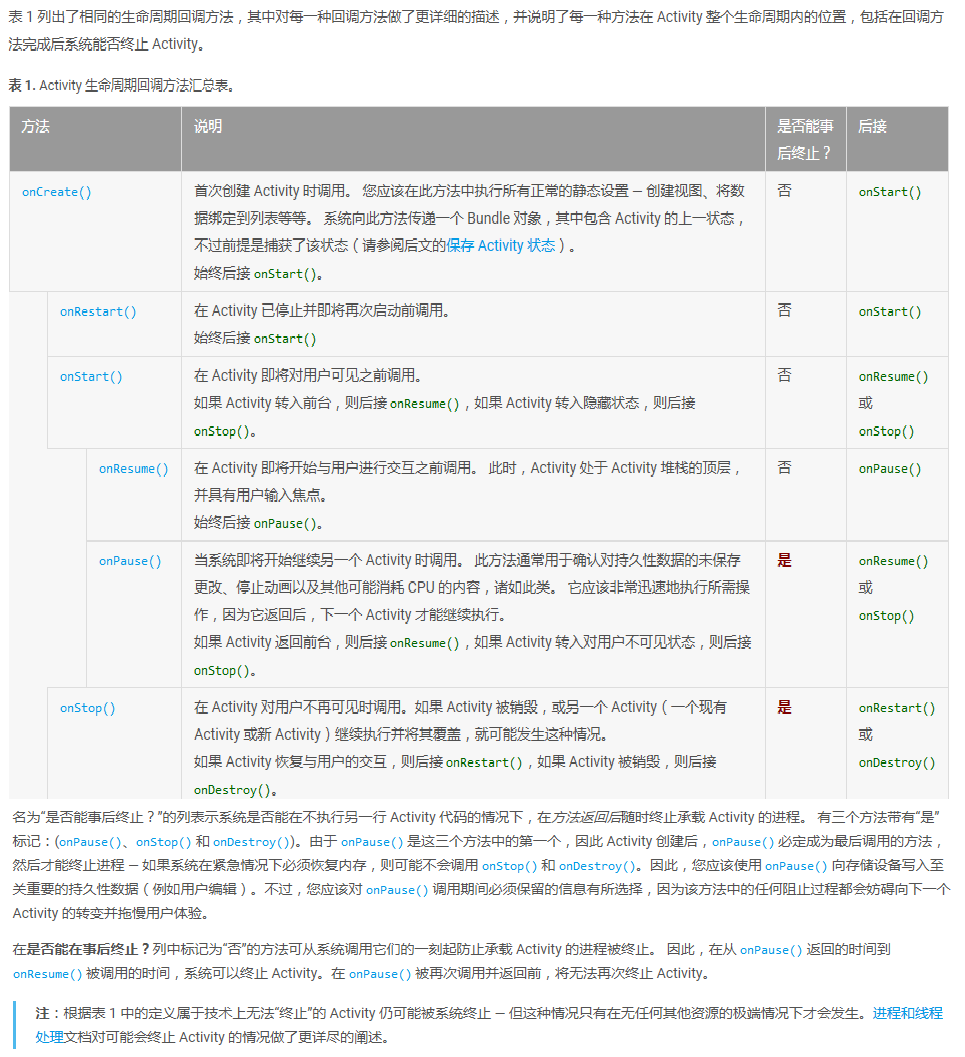Click onStop() in the 后接 cell of the onStart row
965x1057 pixels.
click(x=886, y=431)
